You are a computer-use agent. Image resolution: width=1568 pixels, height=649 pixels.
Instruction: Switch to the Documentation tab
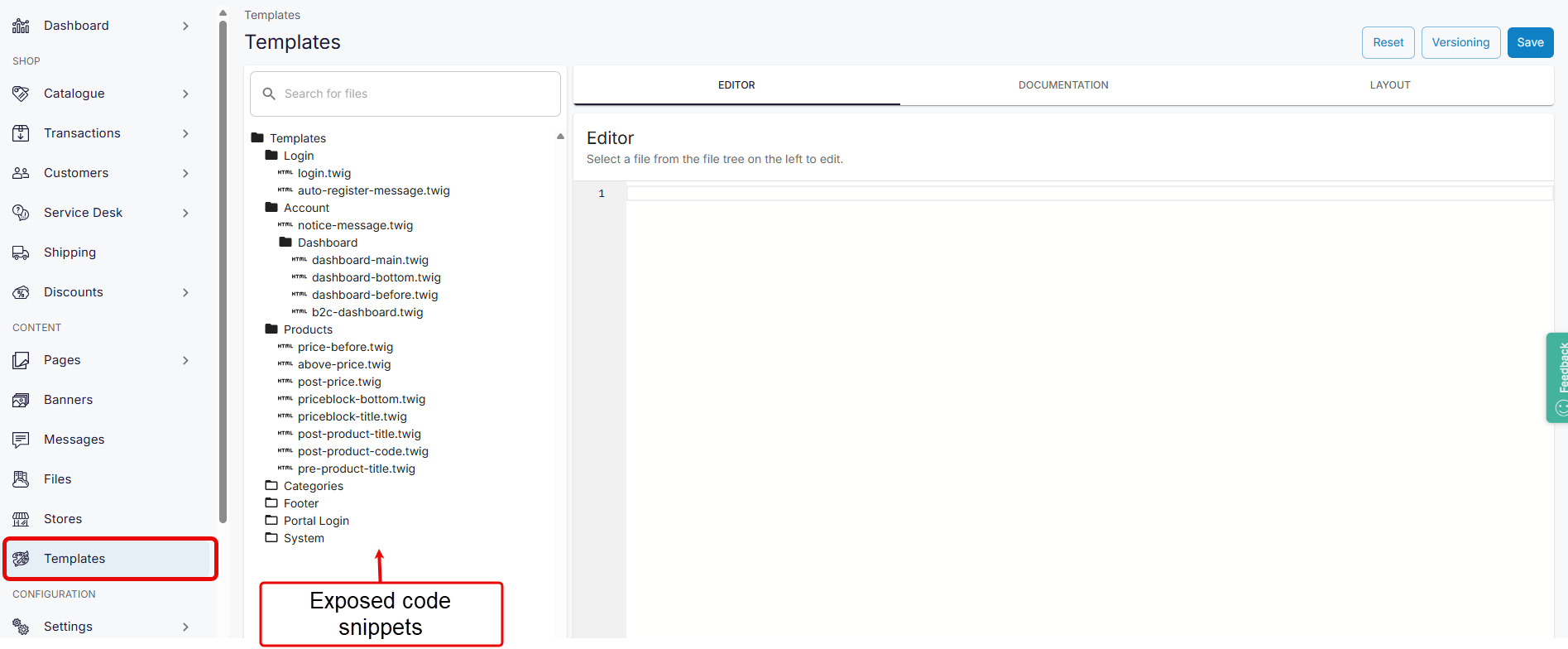coord(1062,85)
